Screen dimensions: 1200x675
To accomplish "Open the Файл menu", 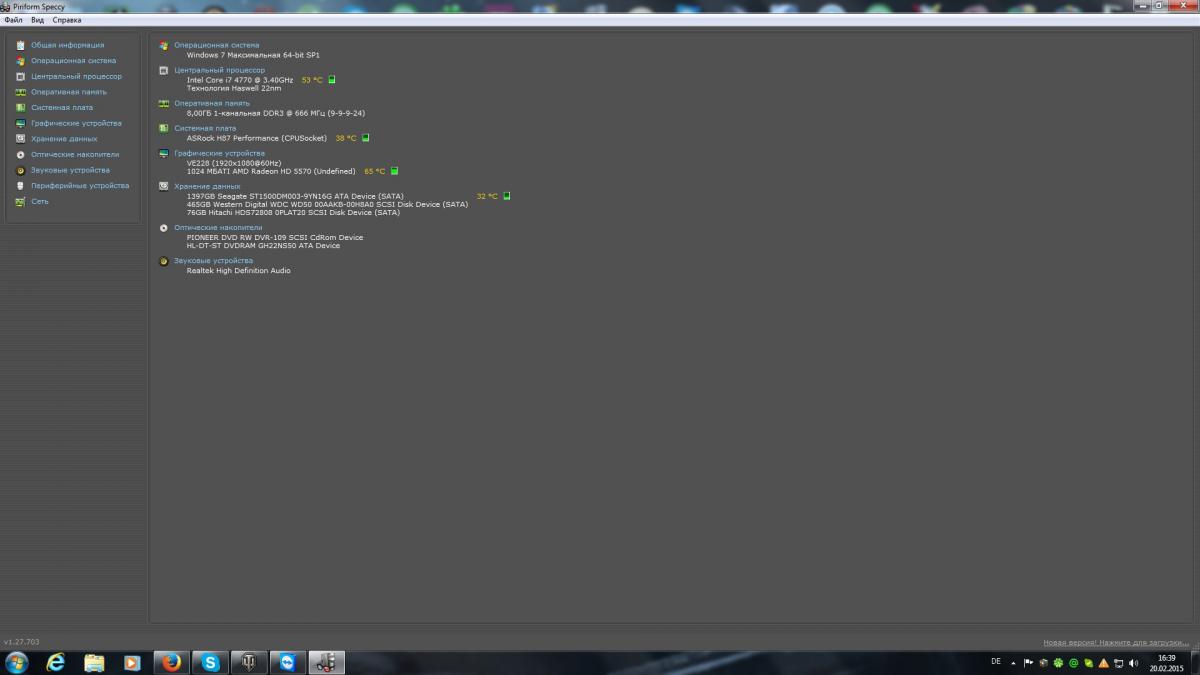I will pyautogui.click(x=13, y=20).
